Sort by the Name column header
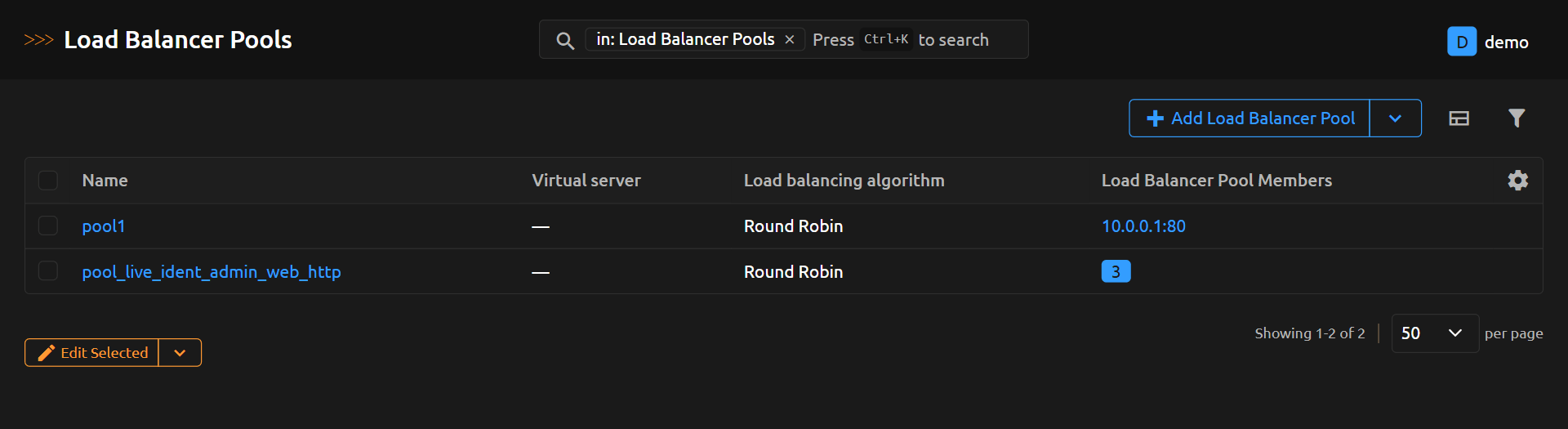1568x429 pixels. point(105,181)
